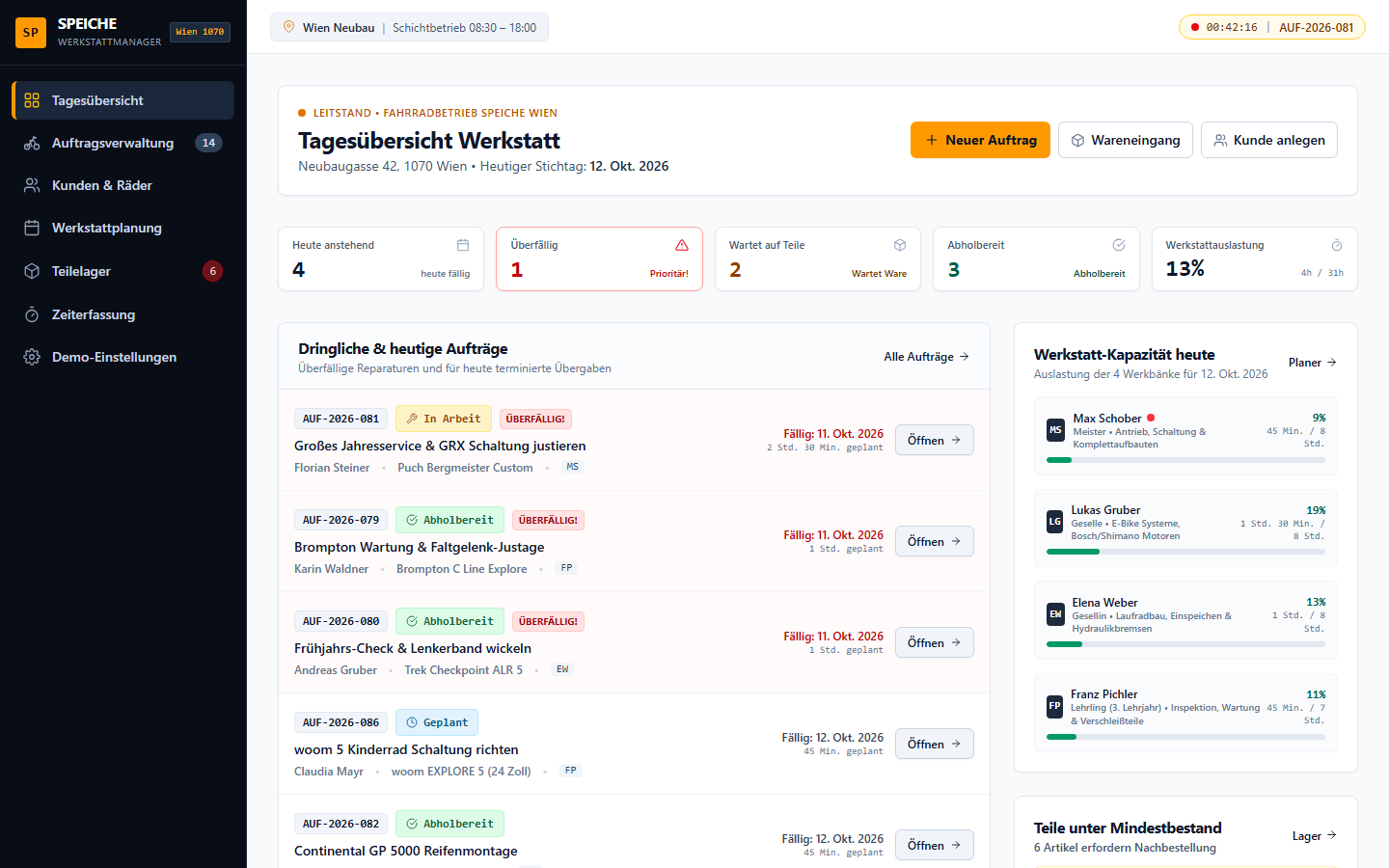Open order AUF-2026-079 with Öffnen
1389x868 pixels.
pyautogui.click(x=935, y=541)
